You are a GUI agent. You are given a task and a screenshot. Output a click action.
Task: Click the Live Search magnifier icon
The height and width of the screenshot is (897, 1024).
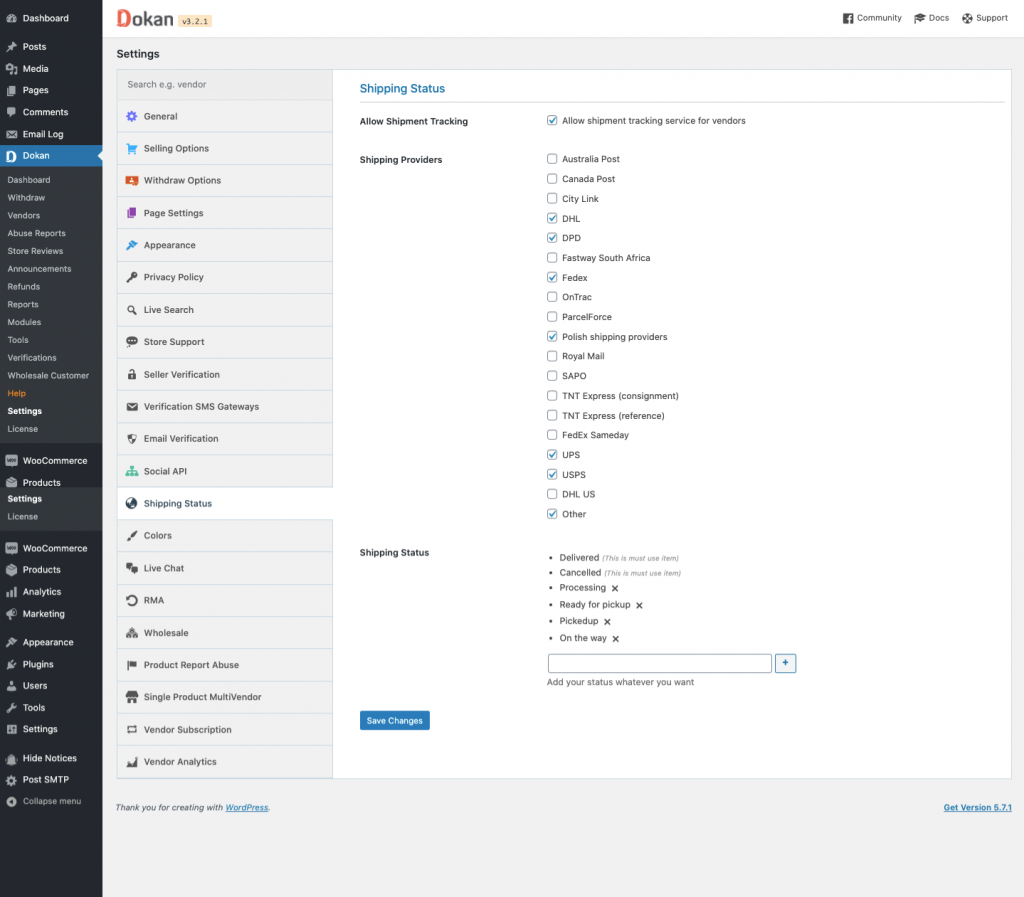click(x=132, y=310)
